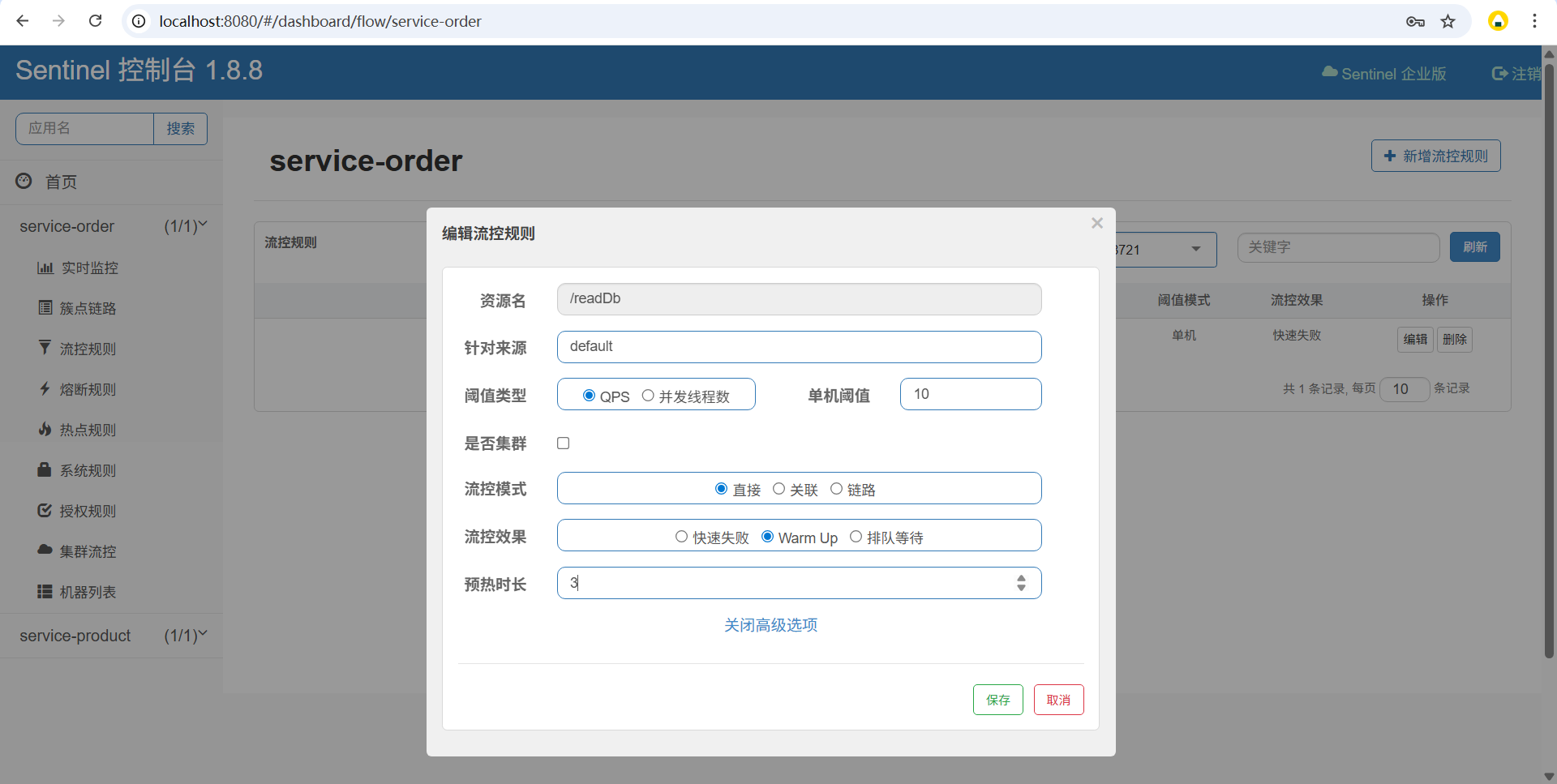Expand the service-product app chevron
The height and width of the screenshot is (784, 1557).
tap(203, 634)
